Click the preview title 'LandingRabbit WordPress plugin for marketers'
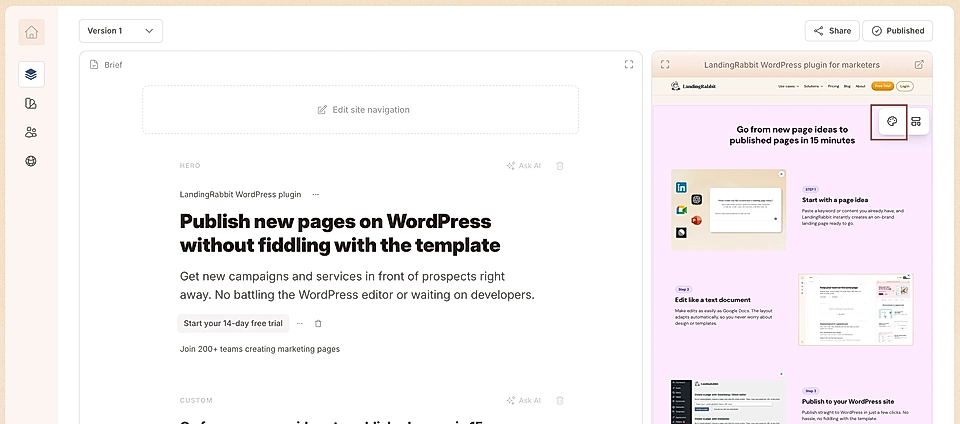 click(792, 65)
